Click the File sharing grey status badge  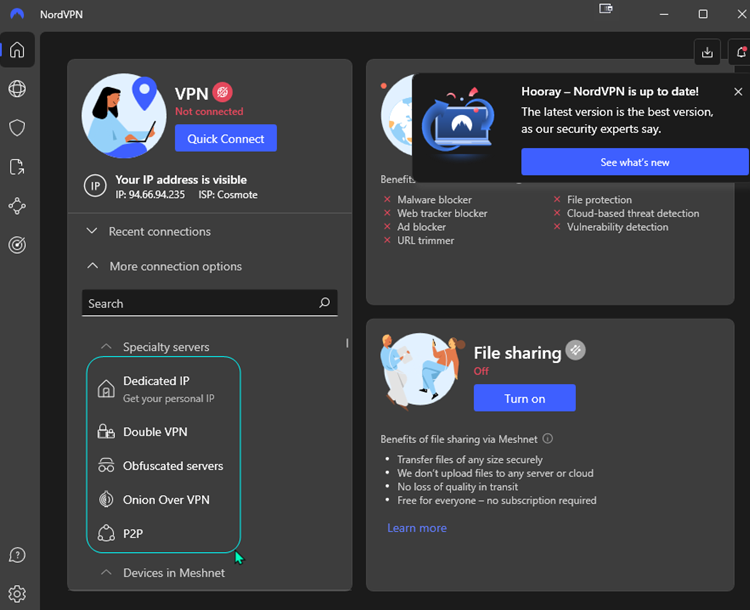pyautogui.click(x=575, y=350)
